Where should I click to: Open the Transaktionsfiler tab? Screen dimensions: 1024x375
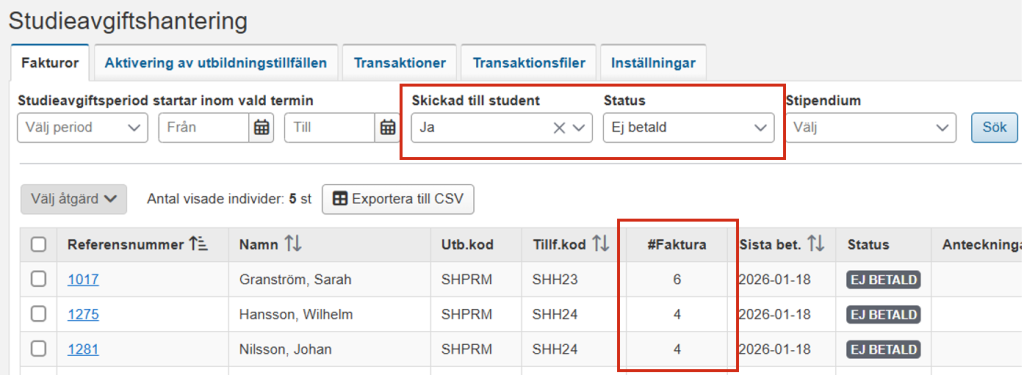(x=529, y=63)
